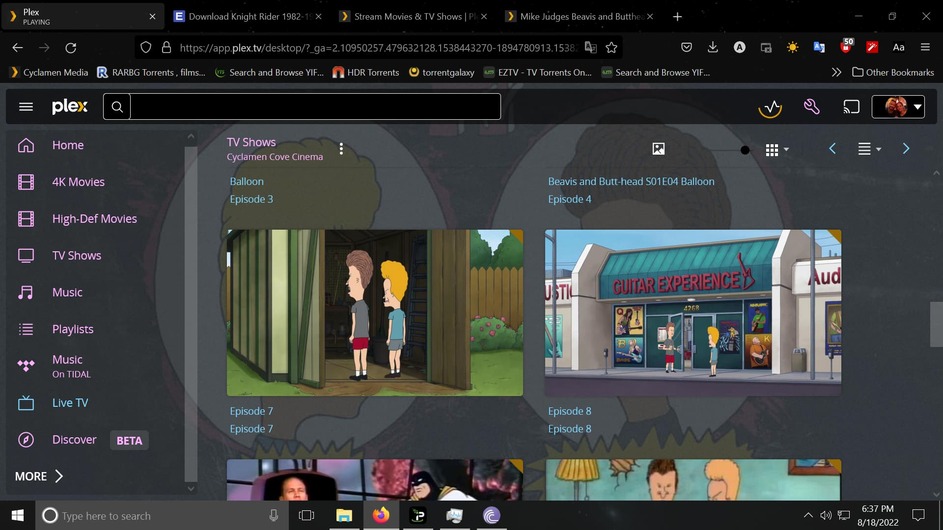This screenshot has width=943, height=530.
Task: Switch to the Stream Movies & TV Shows tab
Action: (x=414, y=16)
